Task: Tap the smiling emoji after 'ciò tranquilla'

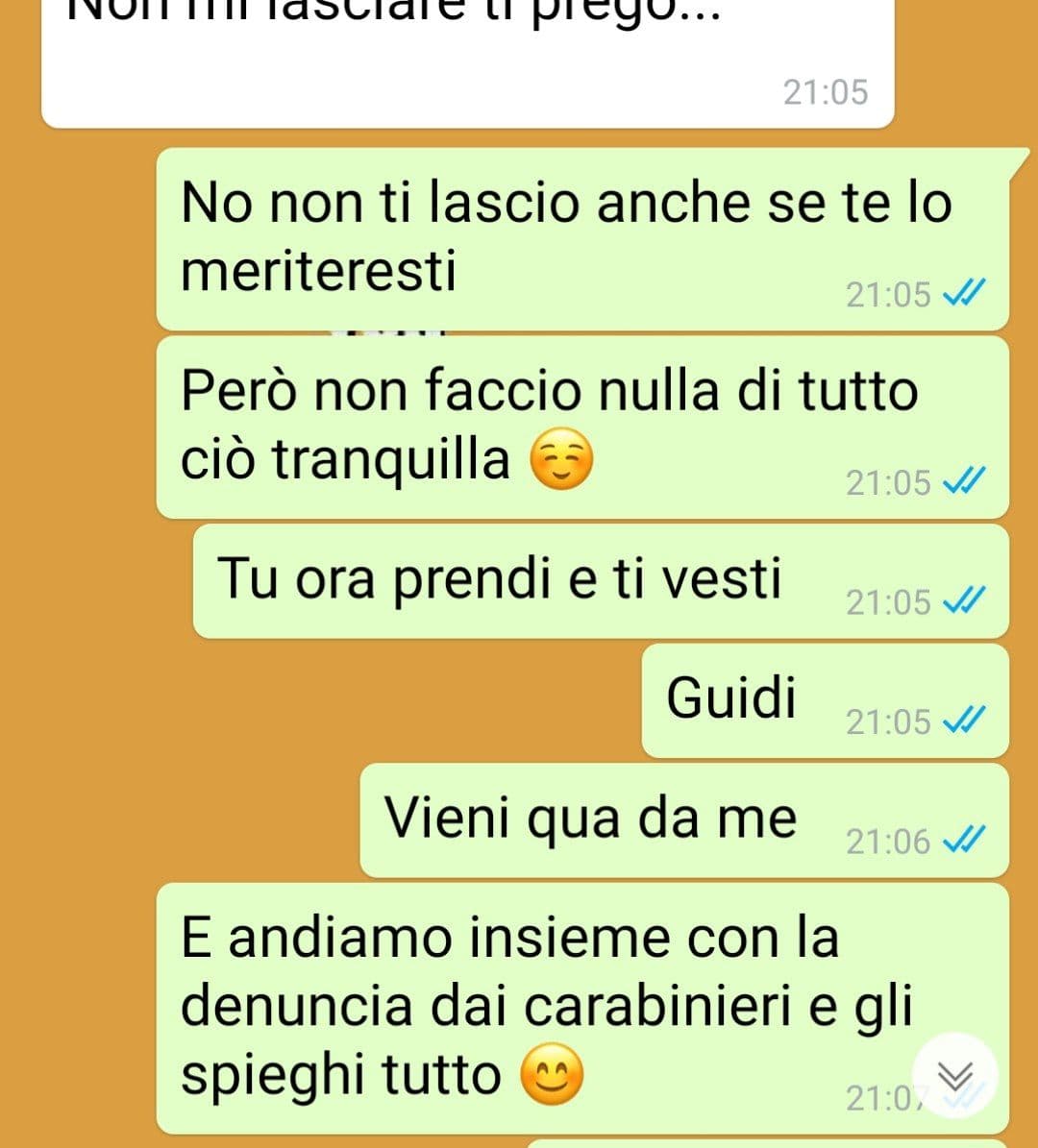Action: (561, 460)
